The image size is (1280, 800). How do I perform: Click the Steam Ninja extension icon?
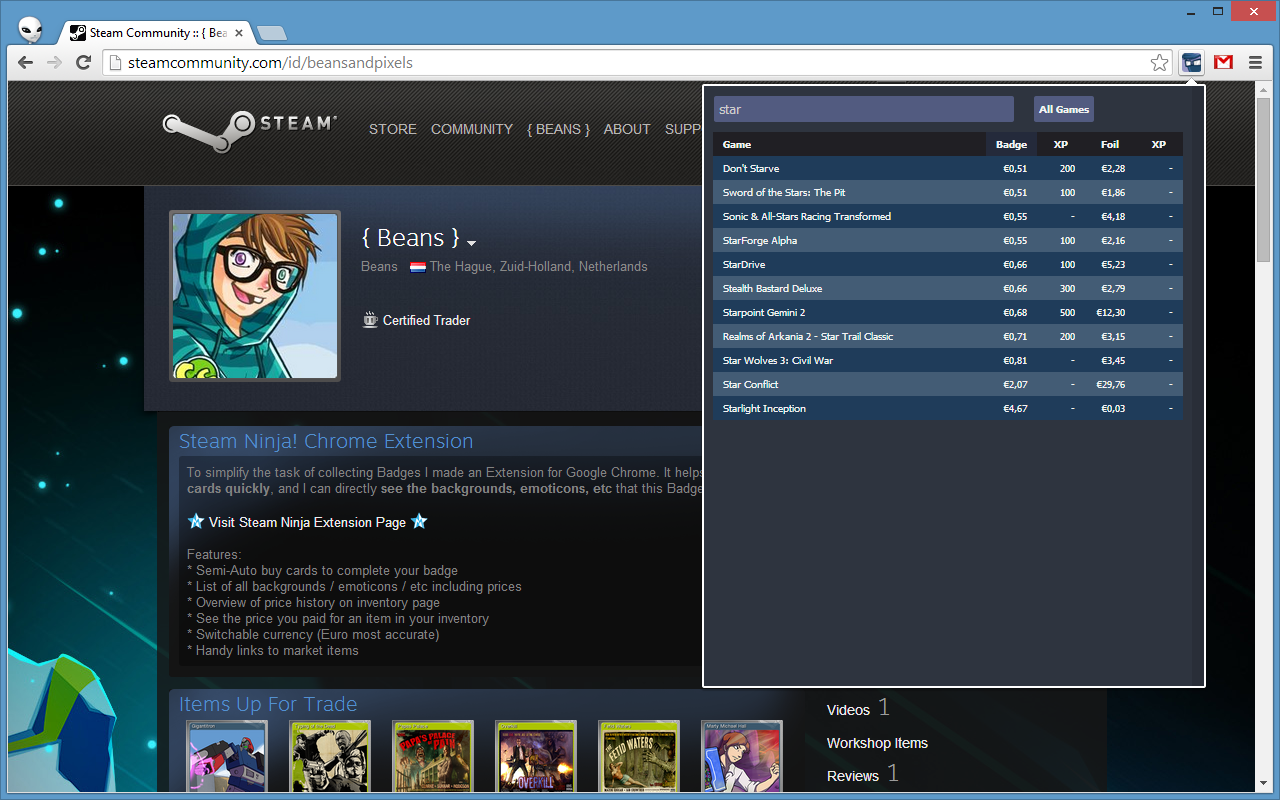(x=1191, y=62)
